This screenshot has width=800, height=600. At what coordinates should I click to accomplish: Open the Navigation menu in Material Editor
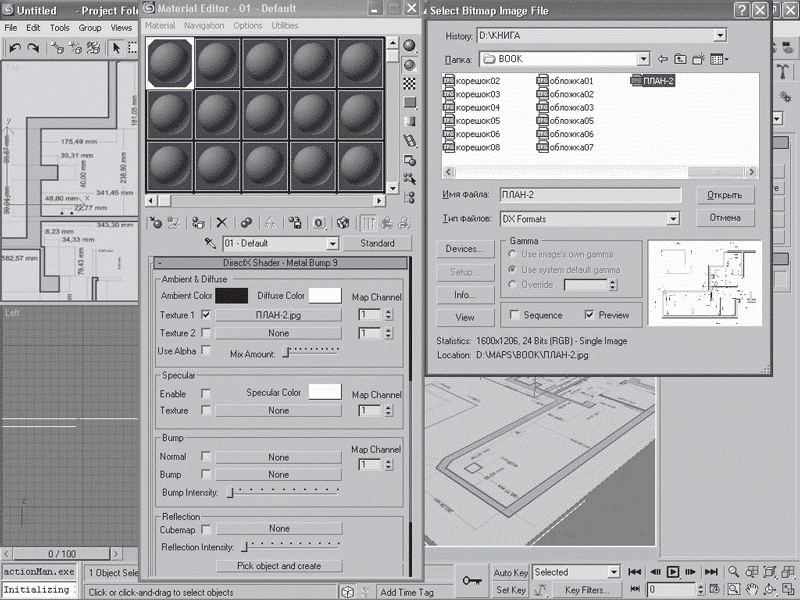click(204, 25)
